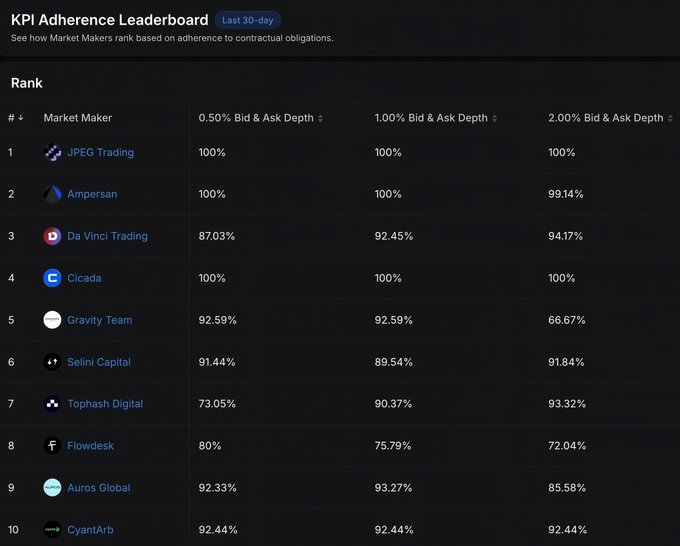Screen dimensions: 680x546
Task: Select the 92.33% value for Auros Global
Action: tap(217, 487)
